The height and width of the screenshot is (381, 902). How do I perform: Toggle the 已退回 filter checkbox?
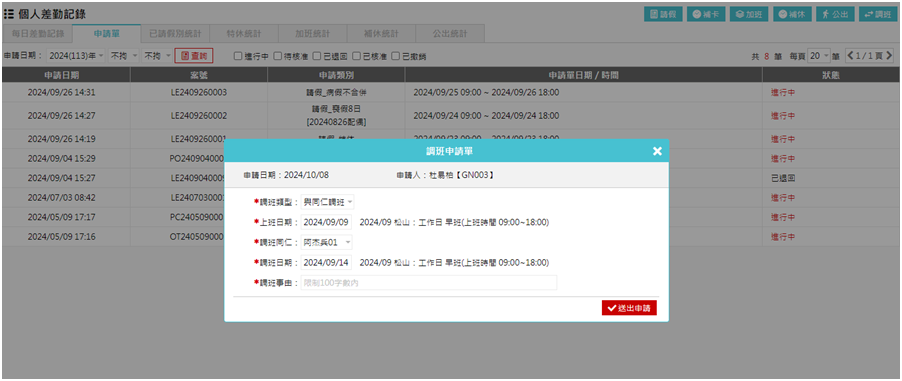pos(317,56)
